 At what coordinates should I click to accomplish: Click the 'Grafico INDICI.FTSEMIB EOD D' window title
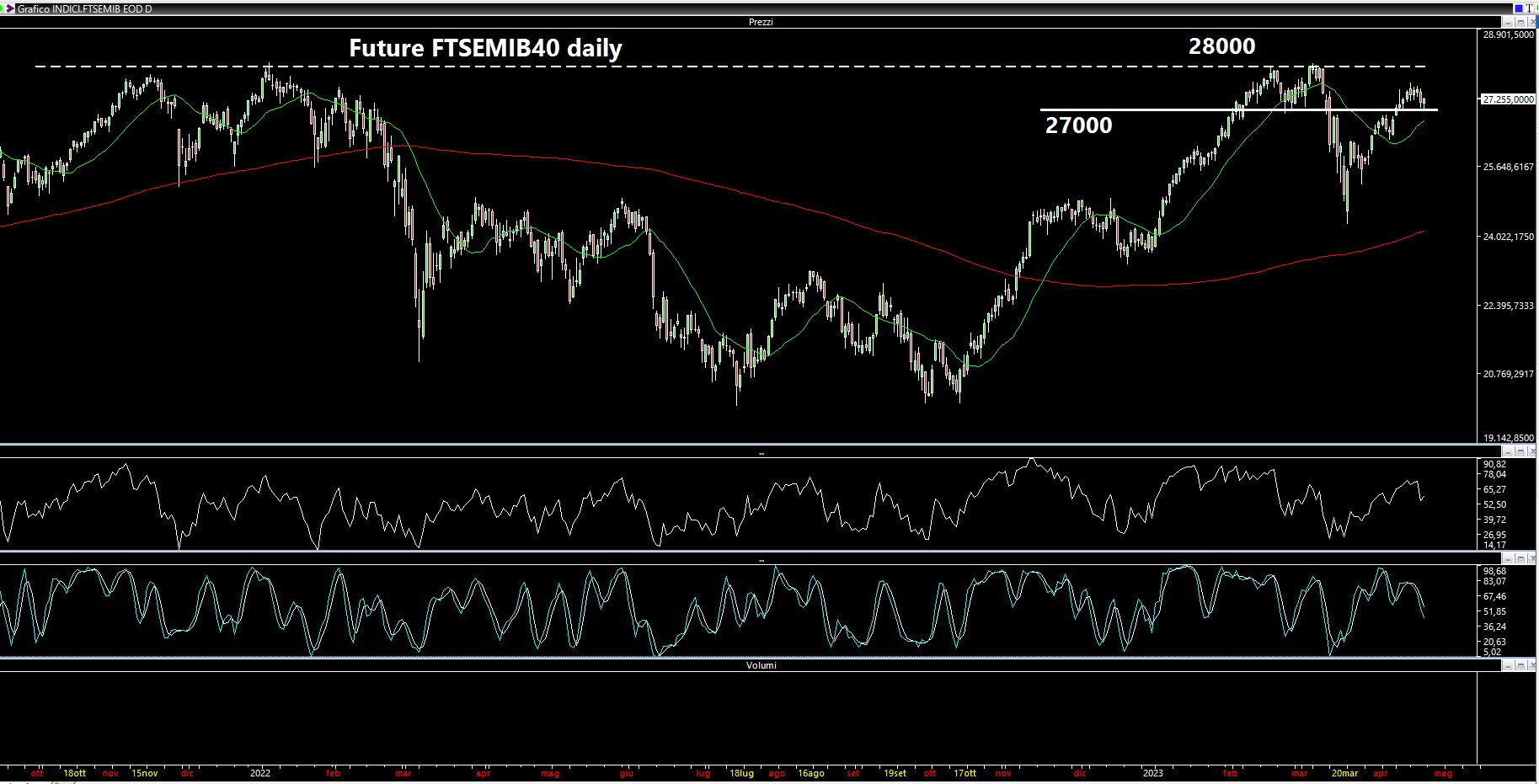(84, 8)
